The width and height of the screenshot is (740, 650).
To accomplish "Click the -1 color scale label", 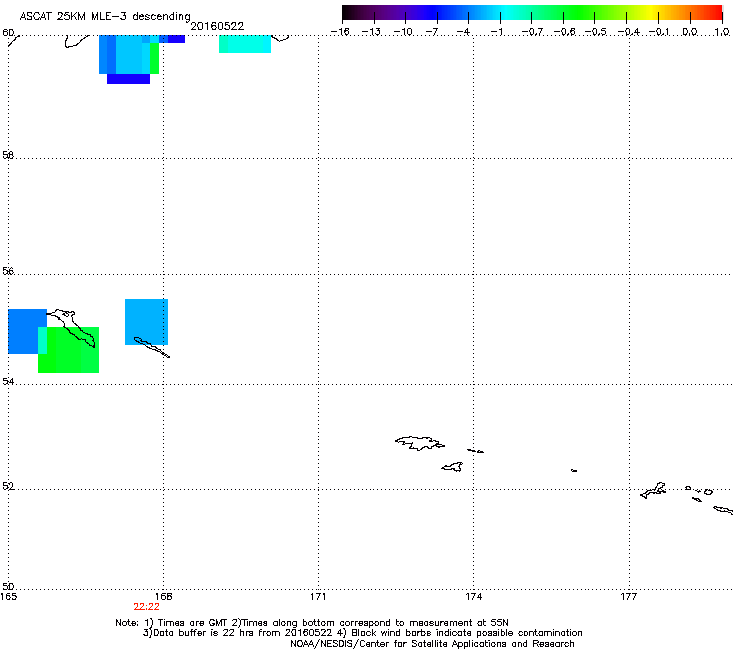I will (x=497, y=32).
